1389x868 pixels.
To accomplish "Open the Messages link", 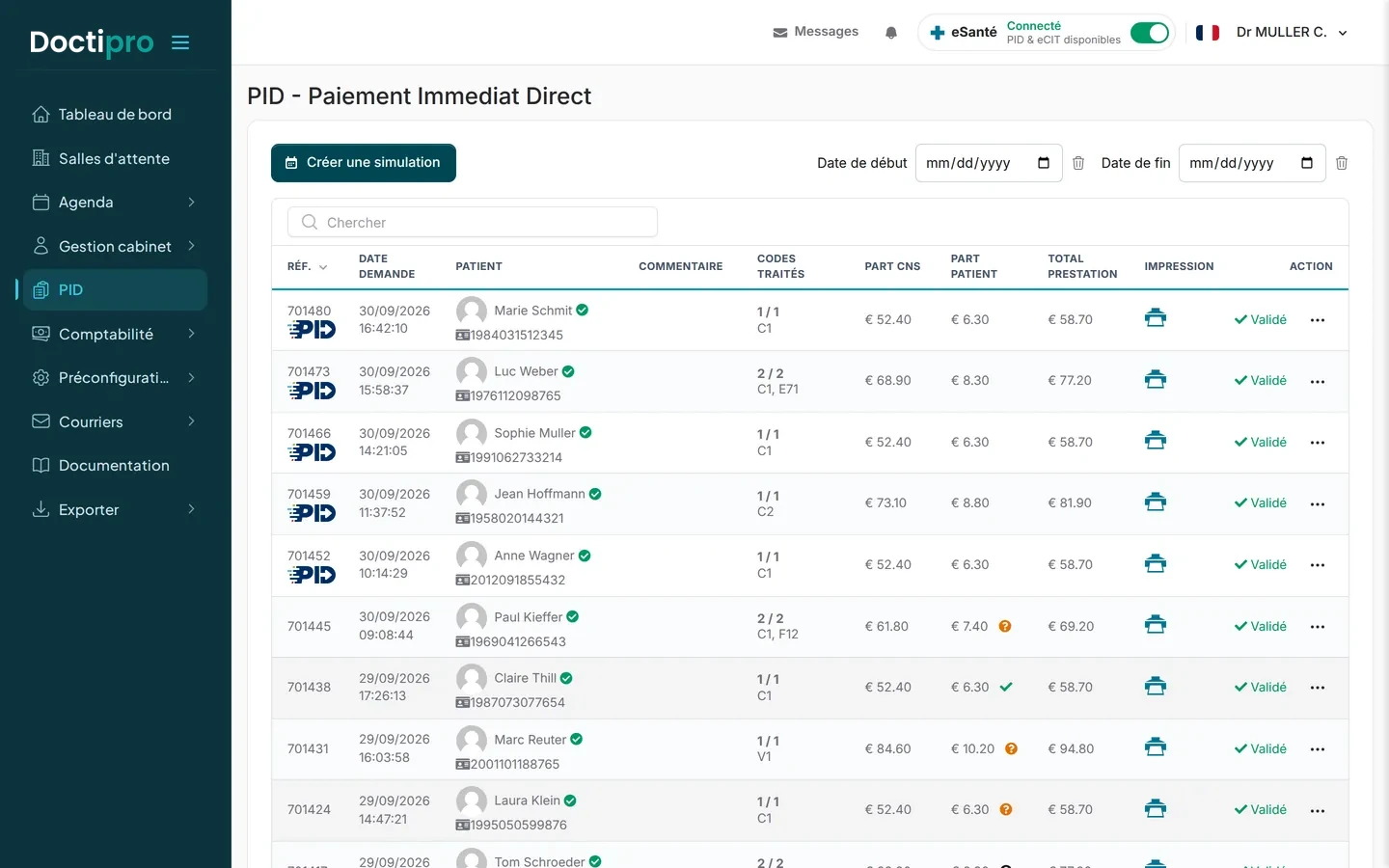I will [826, 32].
